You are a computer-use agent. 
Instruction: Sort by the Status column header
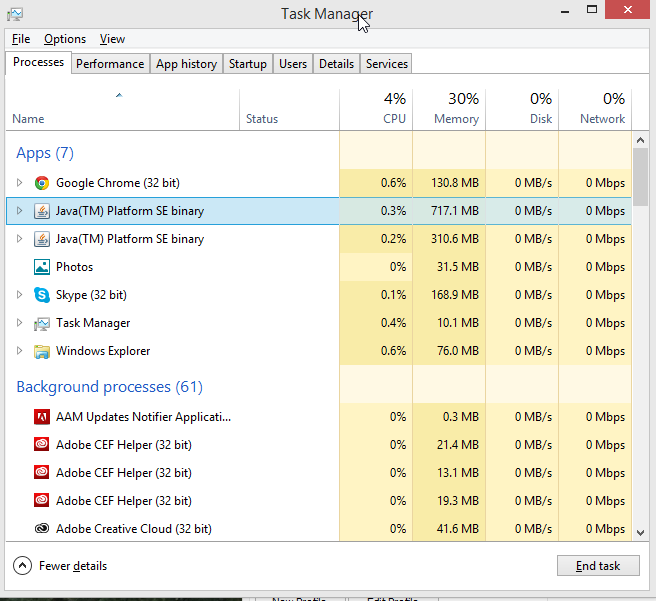(290, 110)
